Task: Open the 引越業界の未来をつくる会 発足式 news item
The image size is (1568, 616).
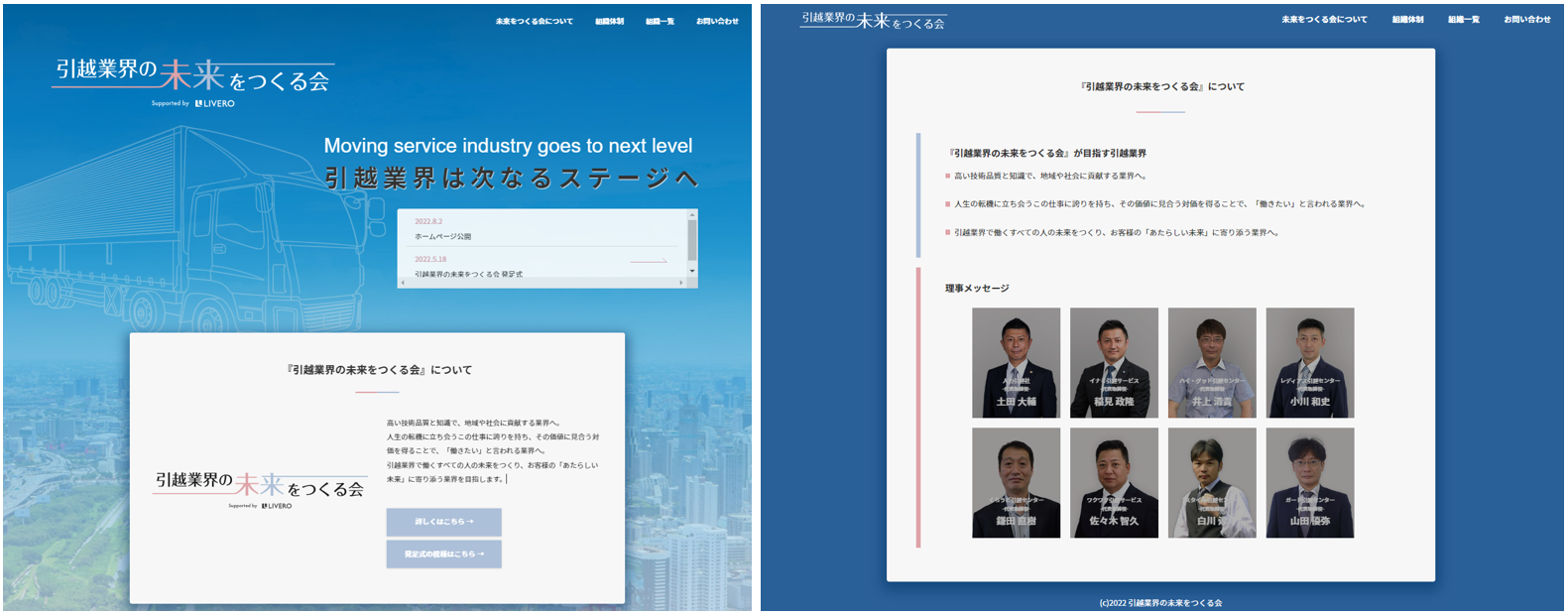Action: [x=468, y=274]
